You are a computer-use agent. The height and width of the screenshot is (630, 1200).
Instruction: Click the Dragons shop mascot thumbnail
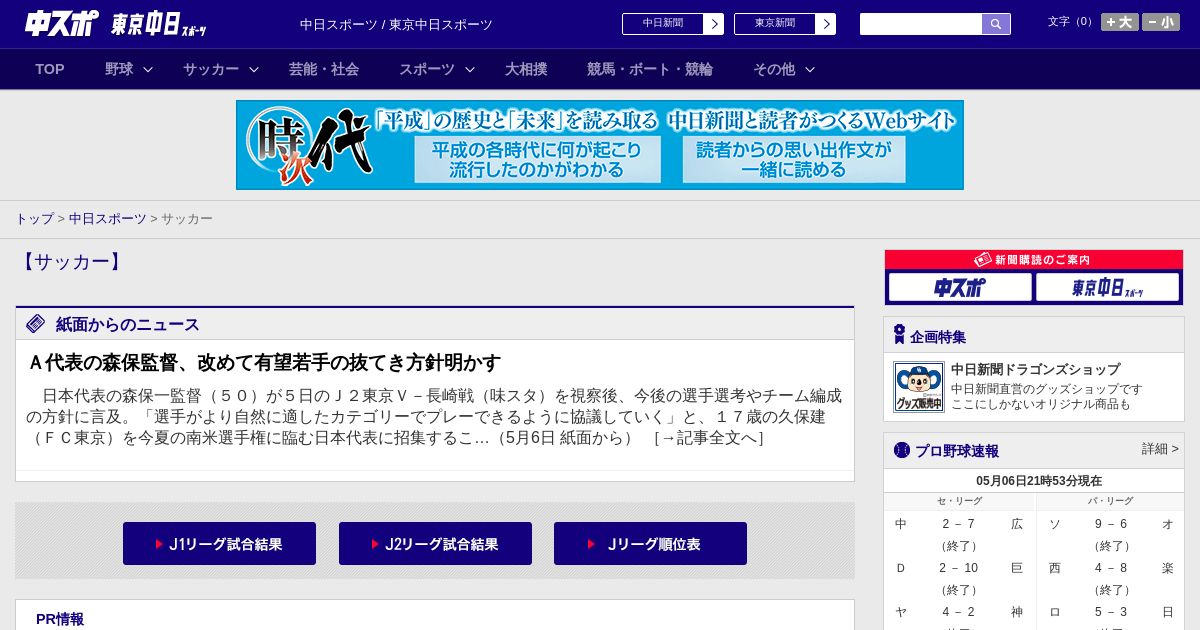click(x=919, y=387)
